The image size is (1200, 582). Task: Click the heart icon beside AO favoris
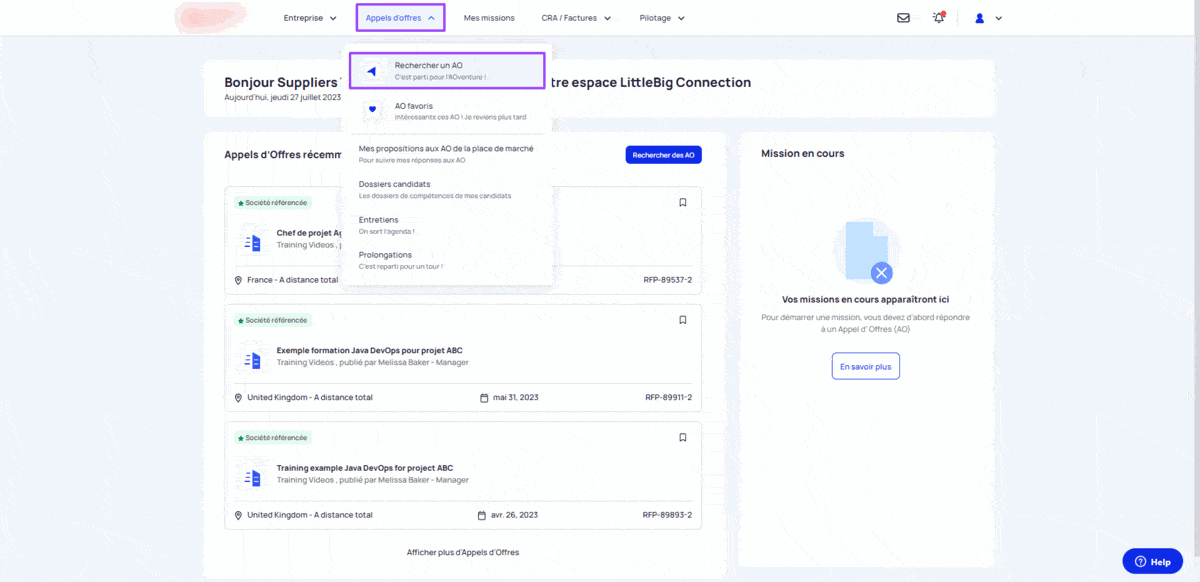pyautogui.click(x=372, y=109)
